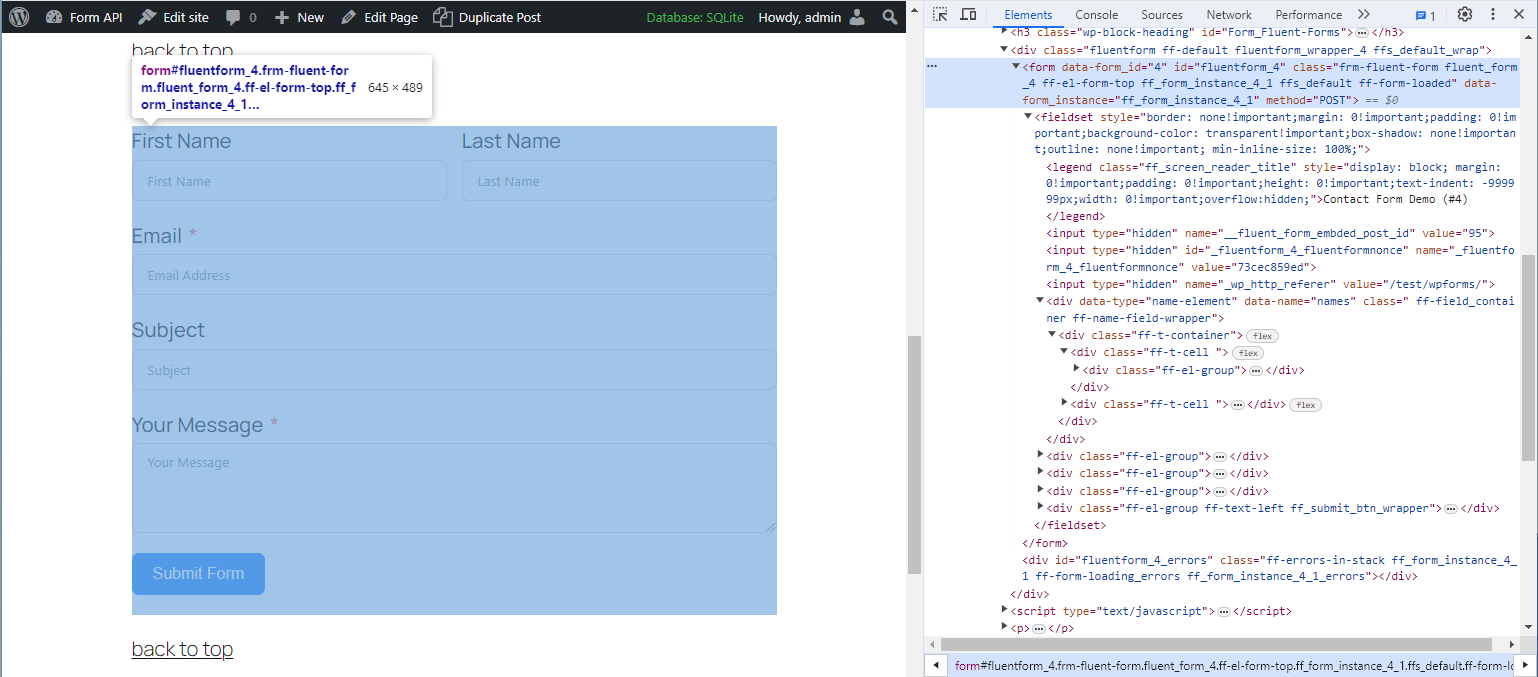The image size is (1538, 677).
Task: Click the Email Address input field
Action: click(x=453, y=275)
